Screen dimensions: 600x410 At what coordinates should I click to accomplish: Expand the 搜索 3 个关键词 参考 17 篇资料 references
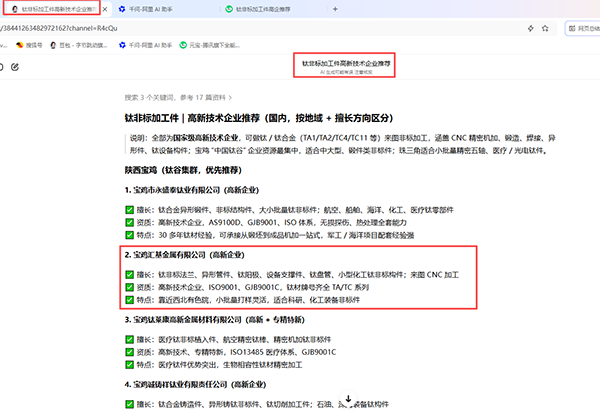tap(178, 98)
